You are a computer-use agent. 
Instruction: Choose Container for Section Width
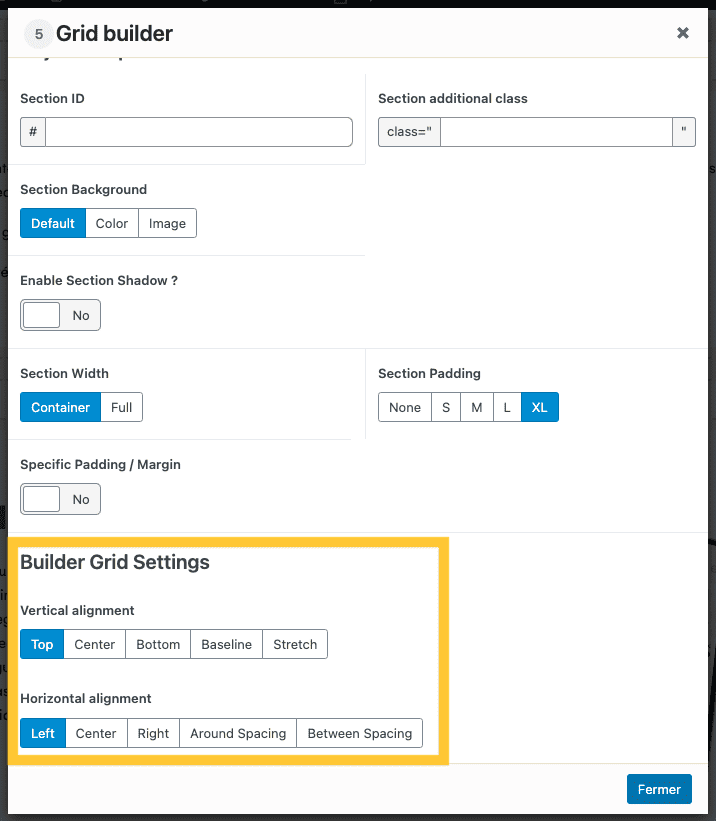point(60,407)
